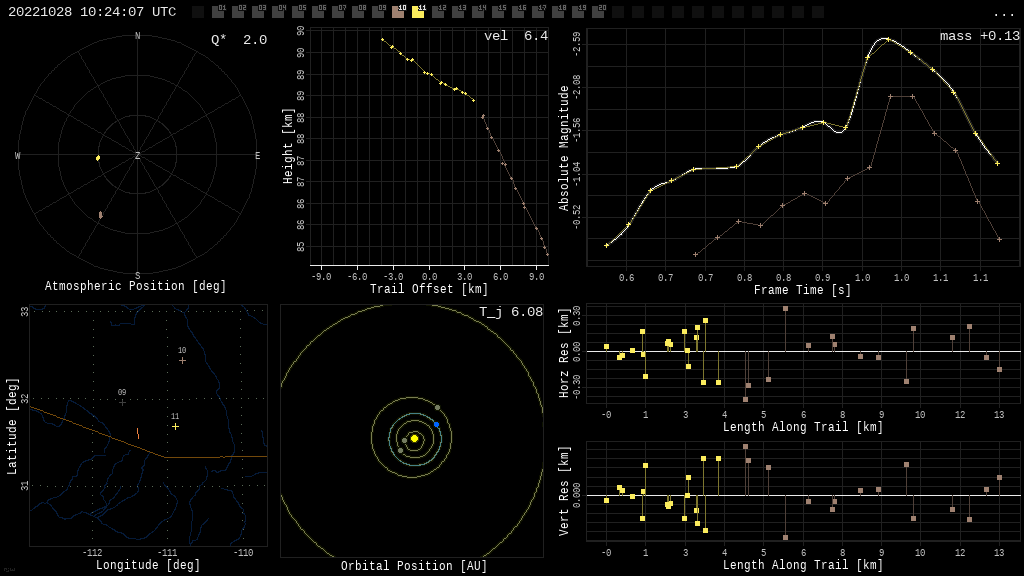Click the Sun at orbital plot center

click(414, 438)
